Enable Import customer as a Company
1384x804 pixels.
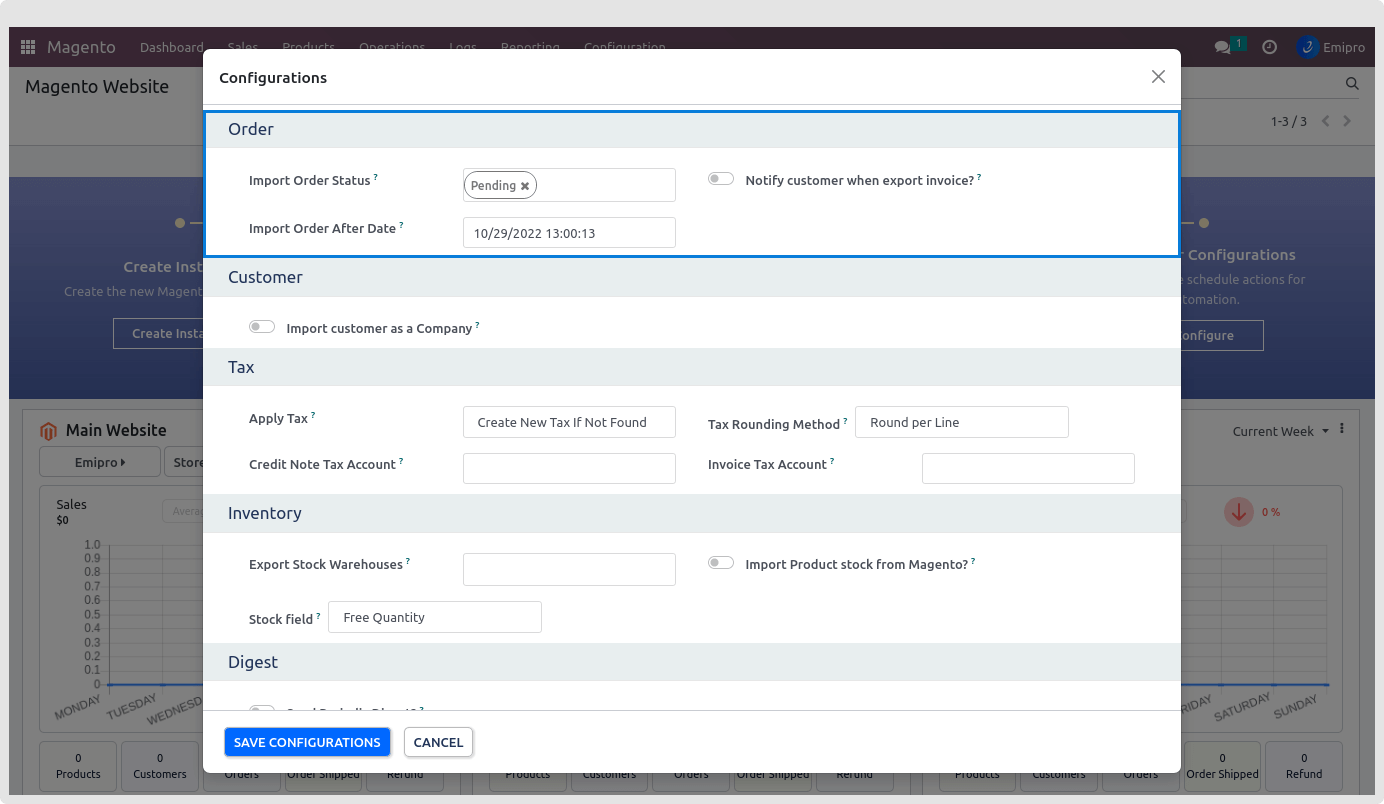(262, 327)
